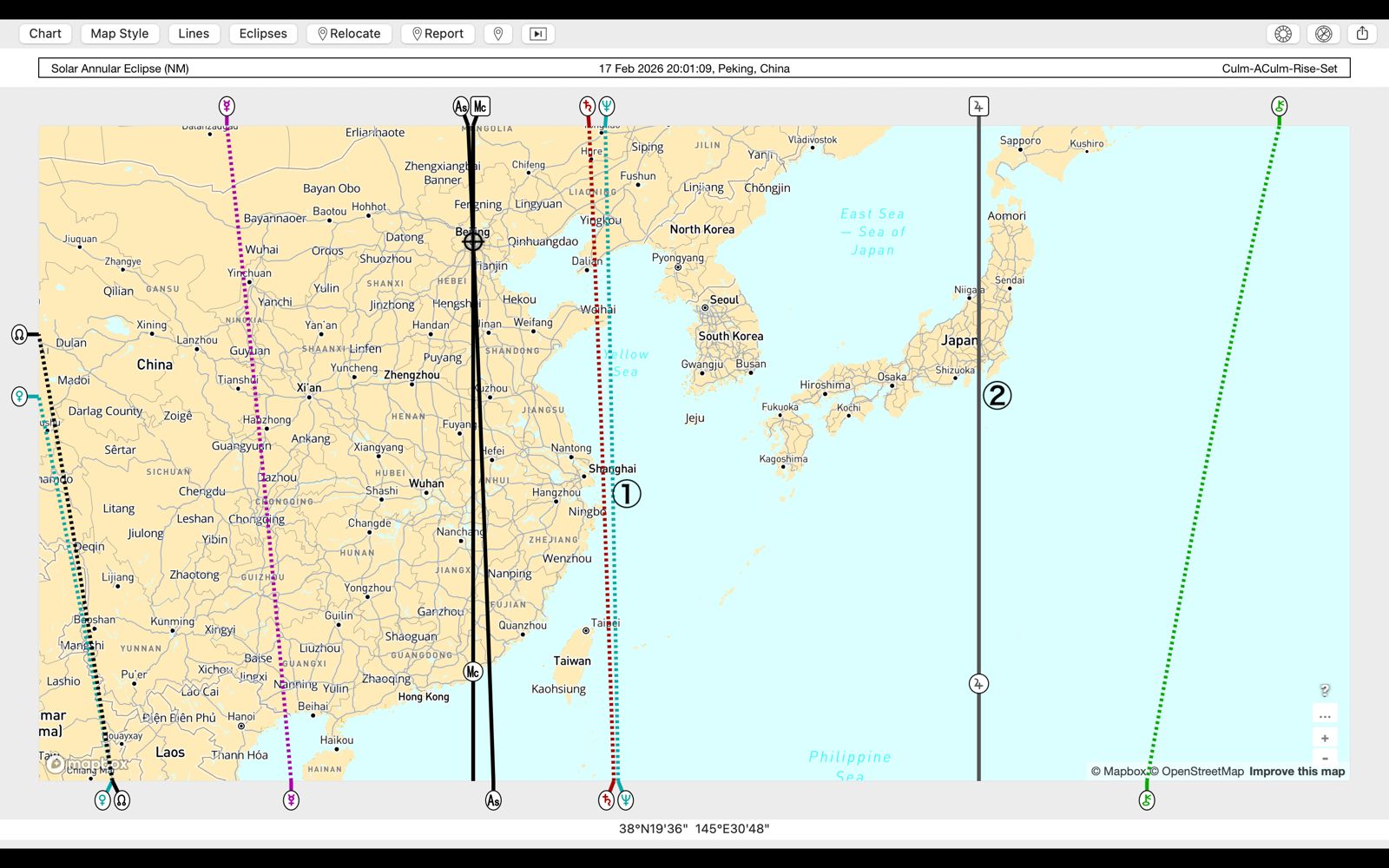Open the map ellipsis more options

[x=1325, y=716]
